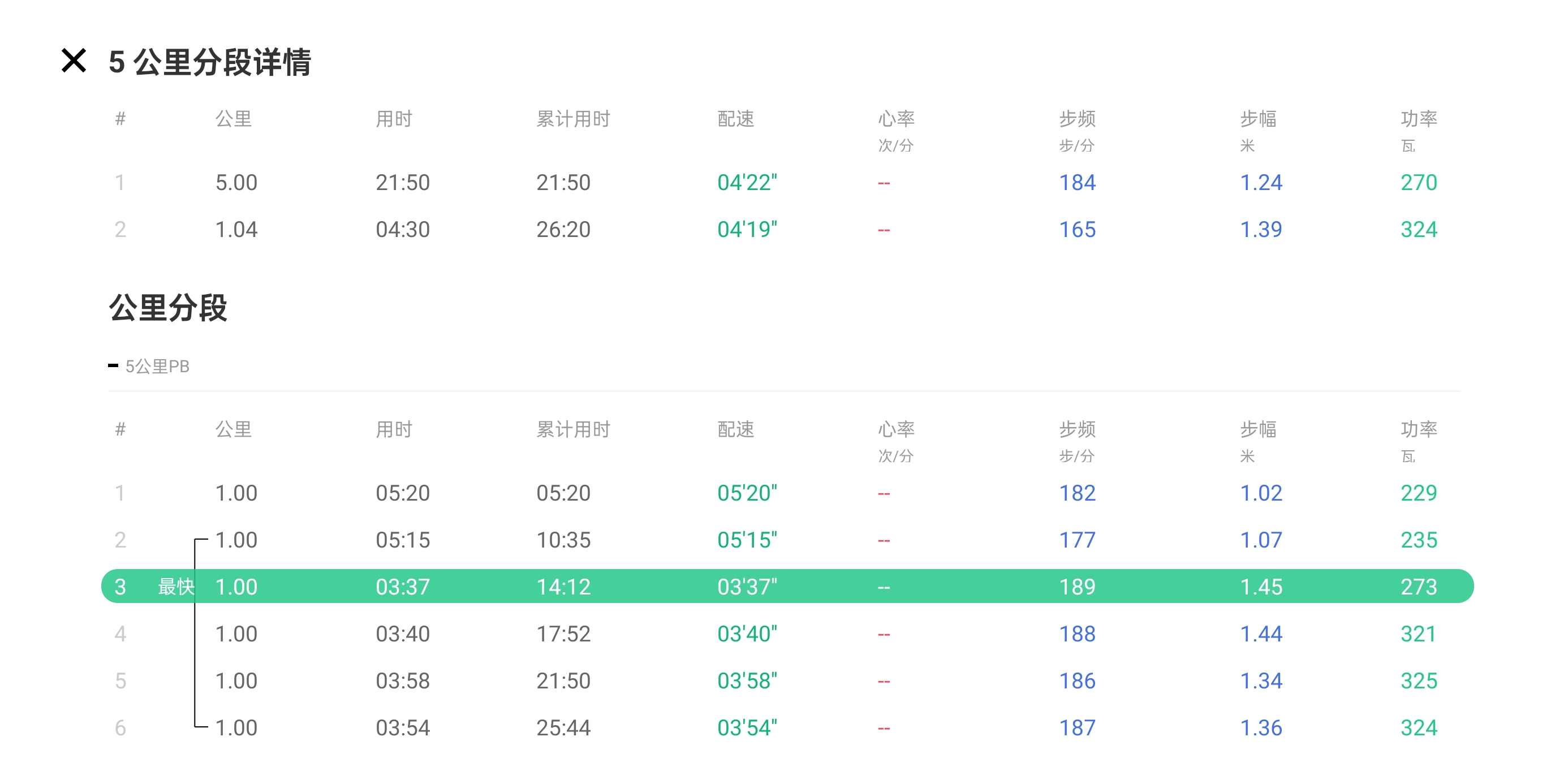Image resolution: width=1568 pixels, height=784 pixels.
Task: Click cadence value 186 in lap 5
Action: pyautogui.click(x=1077, y=680)
